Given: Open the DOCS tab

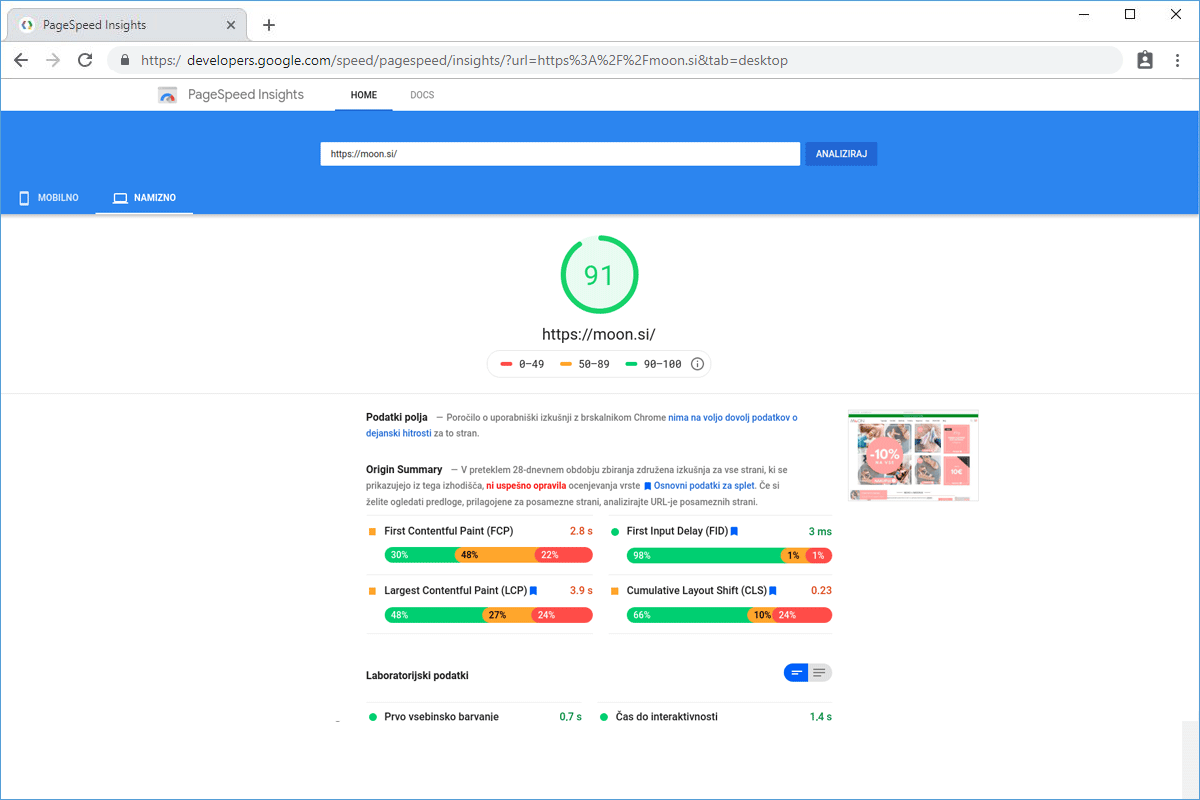Looking at the screenshot, I should point(422,95).
